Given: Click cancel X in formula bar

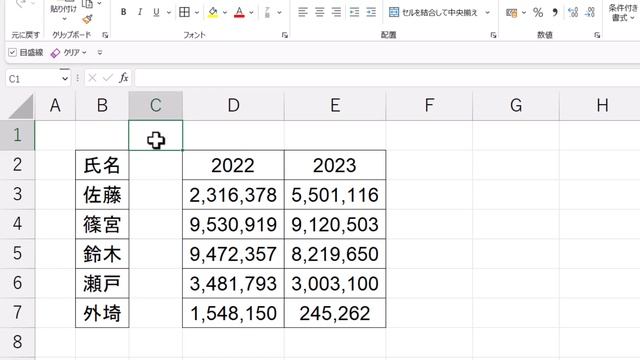Looking at the screenshot, I should (92, 78).
